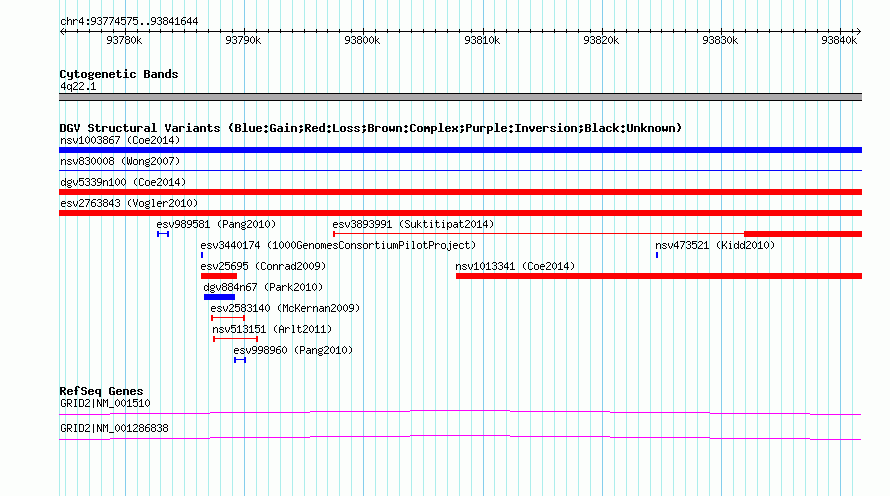
Task: Click the thick red end of esv3893991
Action: 803,234
